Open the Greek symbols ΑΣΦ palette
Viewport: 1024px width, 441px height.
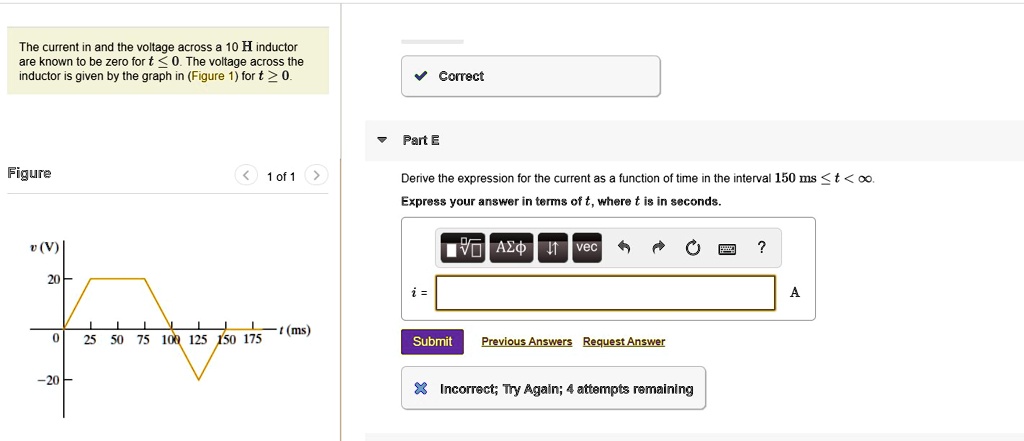click(x=510, y=247)
